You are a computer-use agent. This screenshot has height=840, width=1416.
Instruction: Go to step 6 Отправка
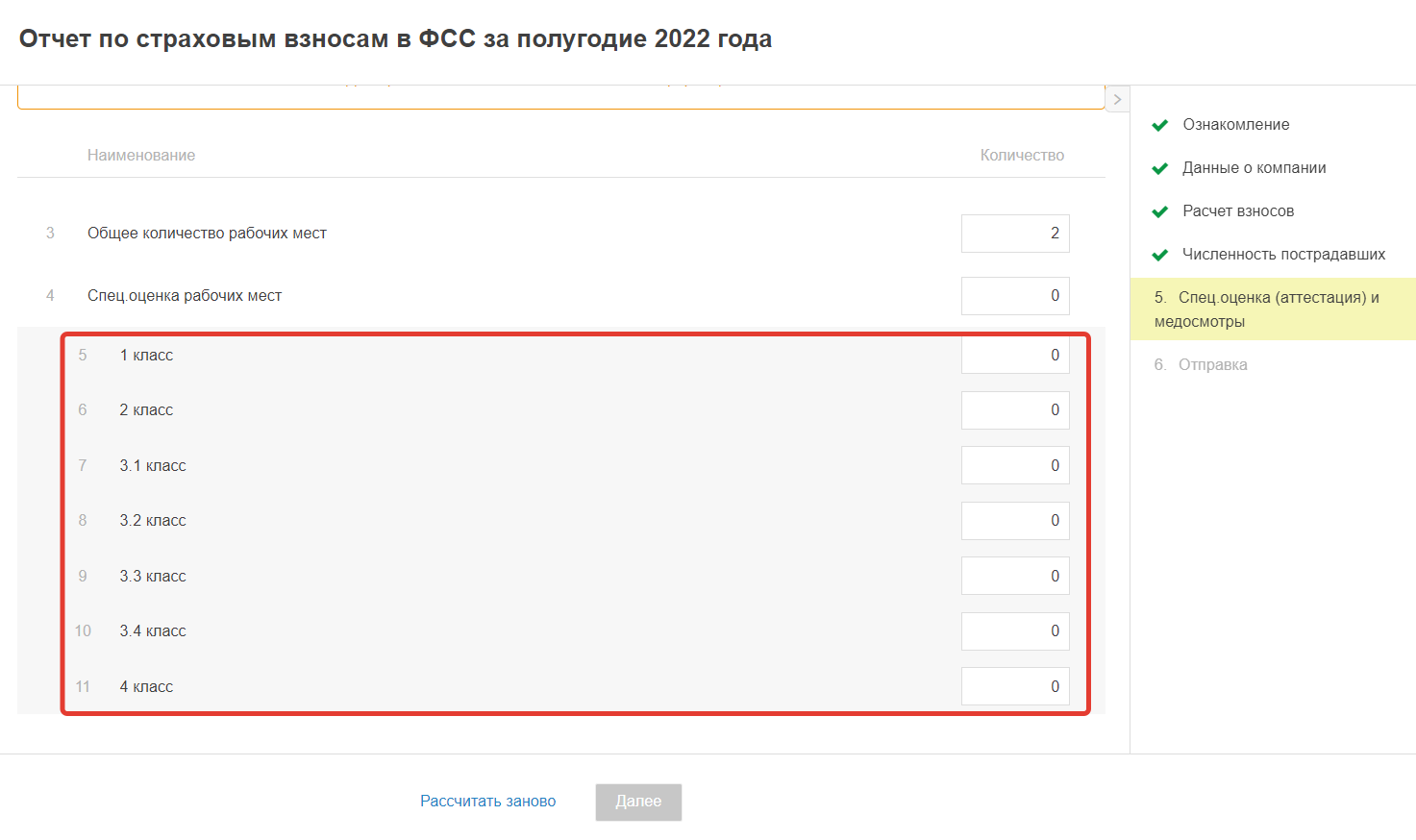click(x=1201, y=365)
